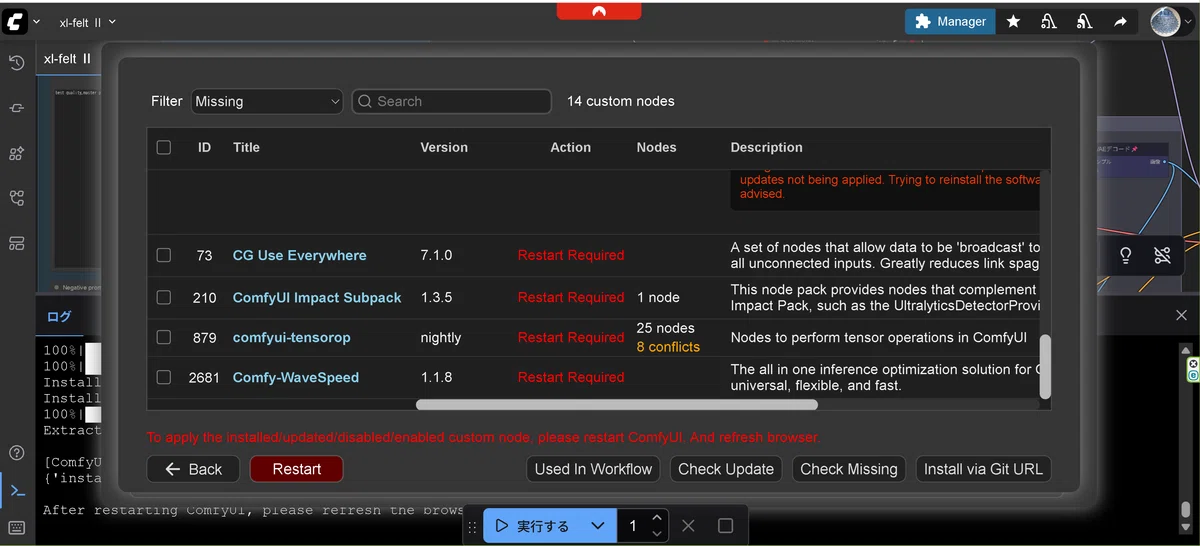
Task: Click the red update notification tab
Action: (598, 11)
